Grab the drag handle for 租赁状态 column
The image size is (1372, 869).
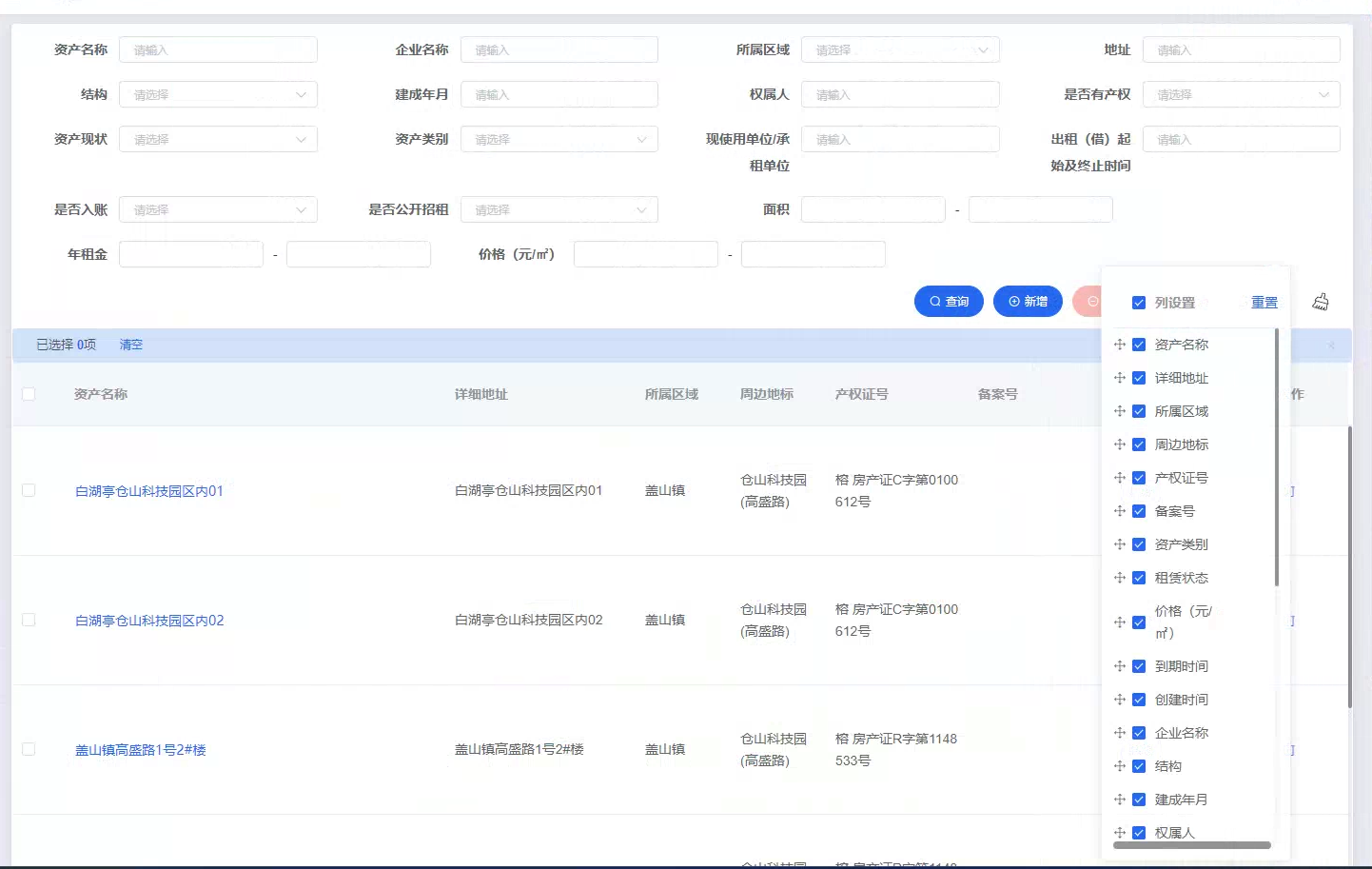pos(1120,578)
